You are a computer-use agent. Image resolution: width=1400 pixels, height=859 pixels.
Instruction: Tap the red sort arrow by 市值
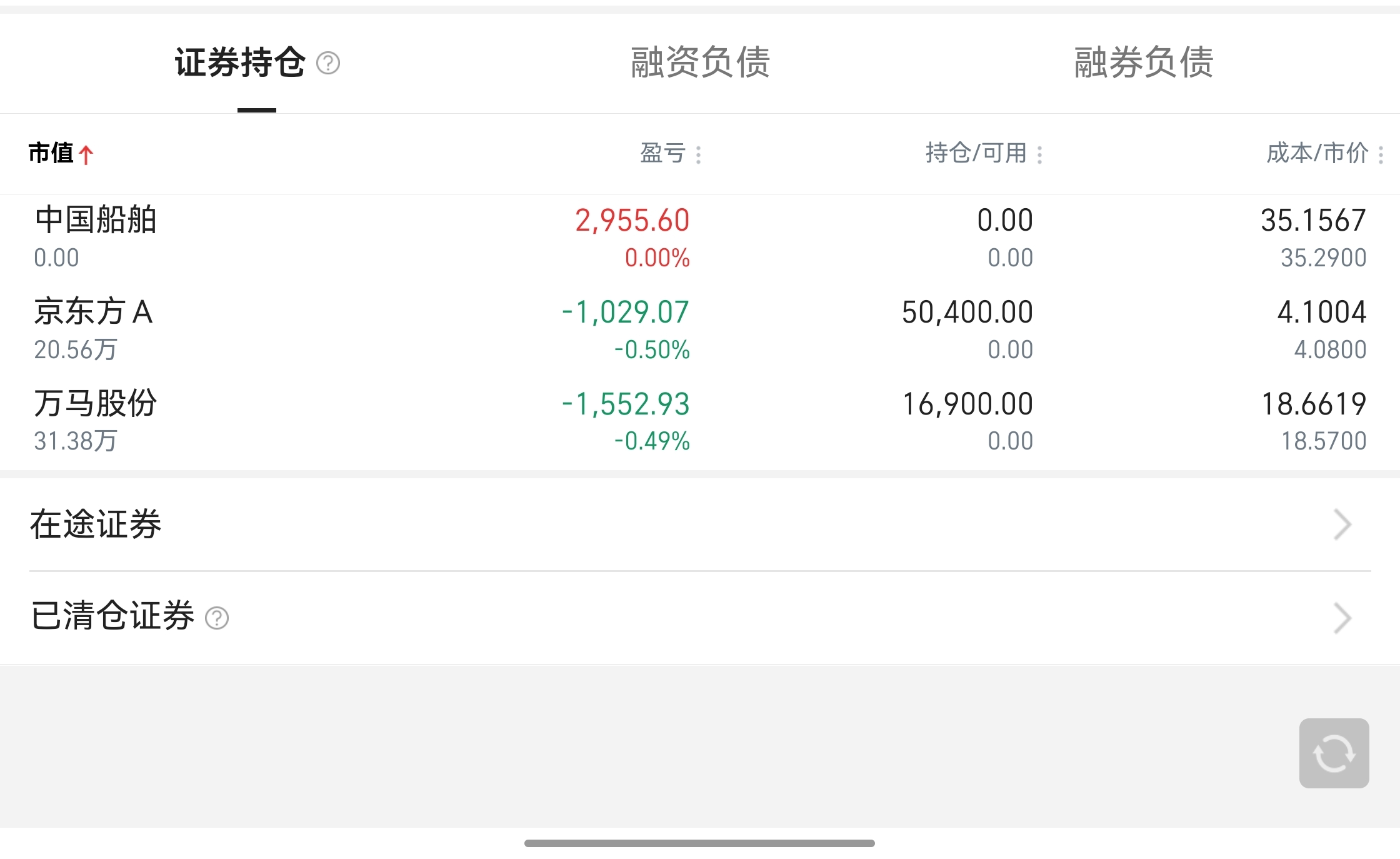click(x=86, y=154)
